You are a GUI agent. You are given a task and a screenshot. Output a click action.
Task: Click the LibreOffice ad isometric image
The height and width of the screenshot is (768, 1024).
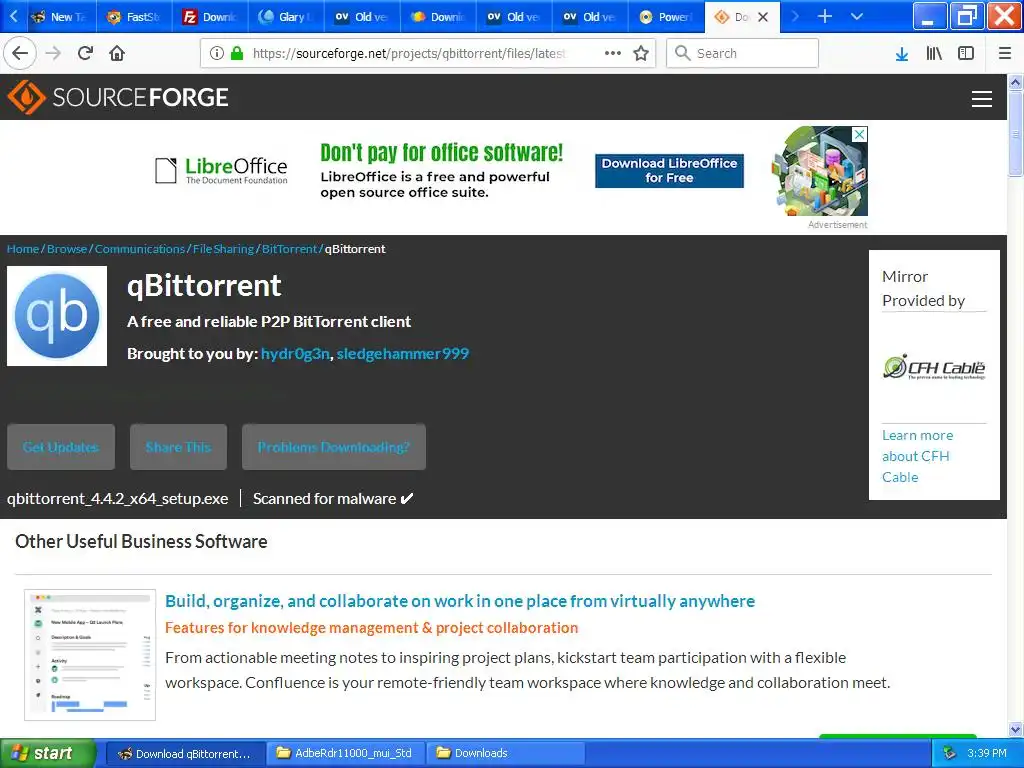click(x=820, y=171)
